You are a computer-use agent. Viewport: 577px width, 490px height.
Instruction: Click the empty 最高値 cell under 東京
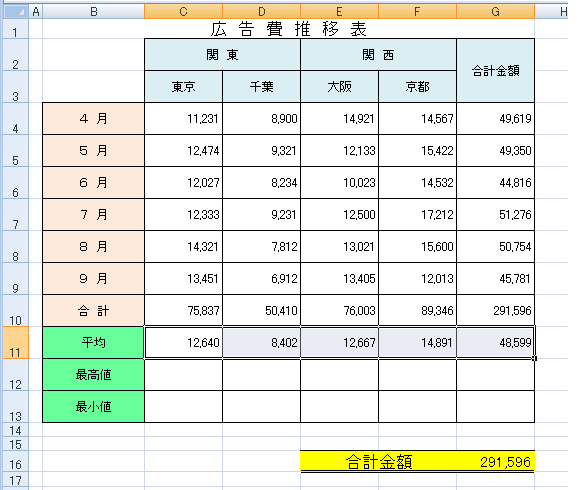(183, 374)
